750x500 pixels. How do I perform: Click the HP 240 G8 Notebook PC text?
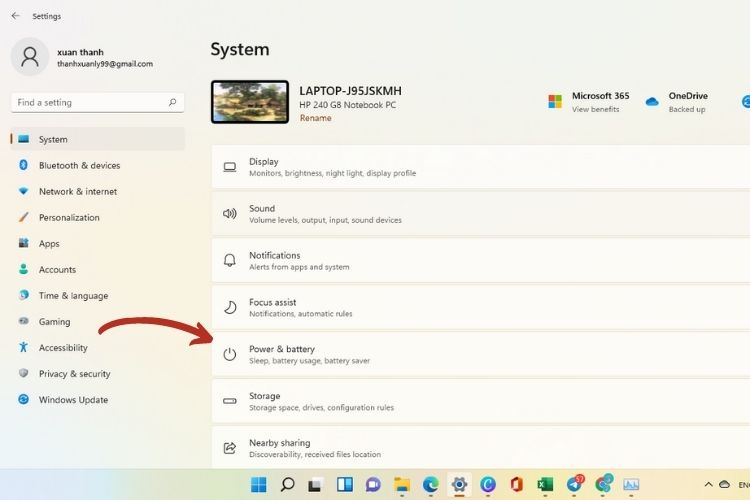pyautogui.click(x=347, y=105)
